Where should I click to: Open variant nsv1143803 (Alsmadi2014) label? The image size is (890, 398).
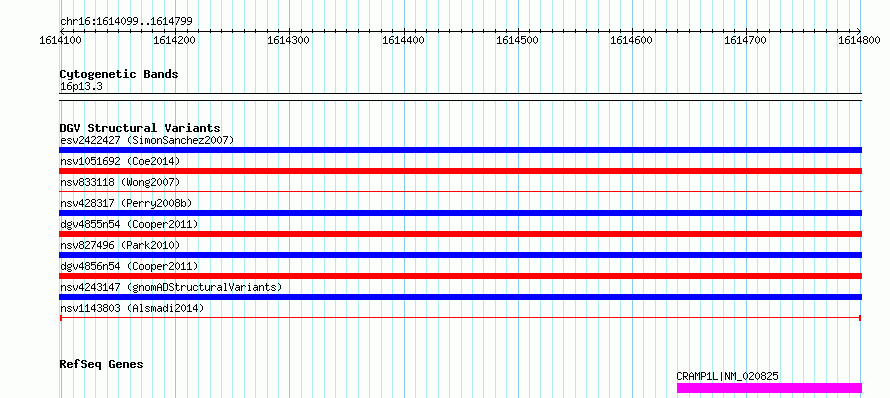tap(132, 308)
